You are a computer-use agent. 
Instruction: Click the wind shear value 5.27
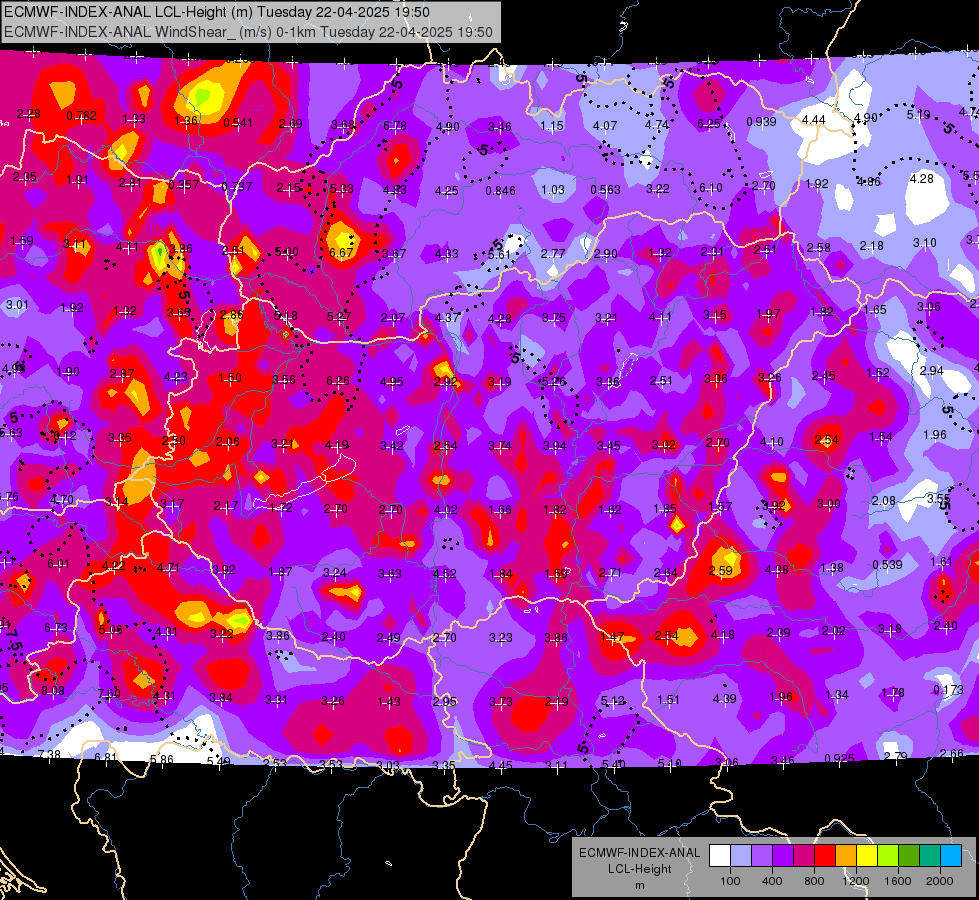[339, 317]
